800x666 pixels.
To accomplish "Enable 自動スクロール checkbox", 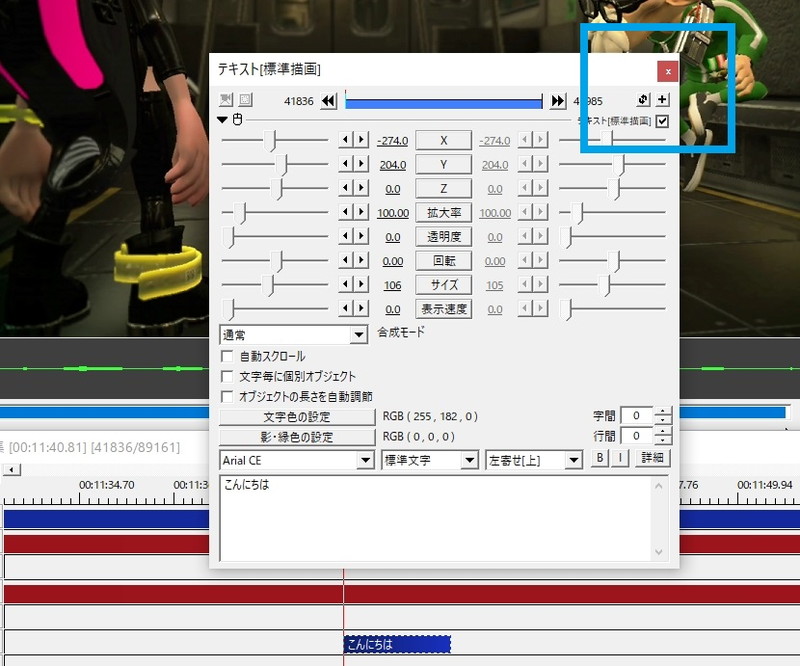I will 227,356.
